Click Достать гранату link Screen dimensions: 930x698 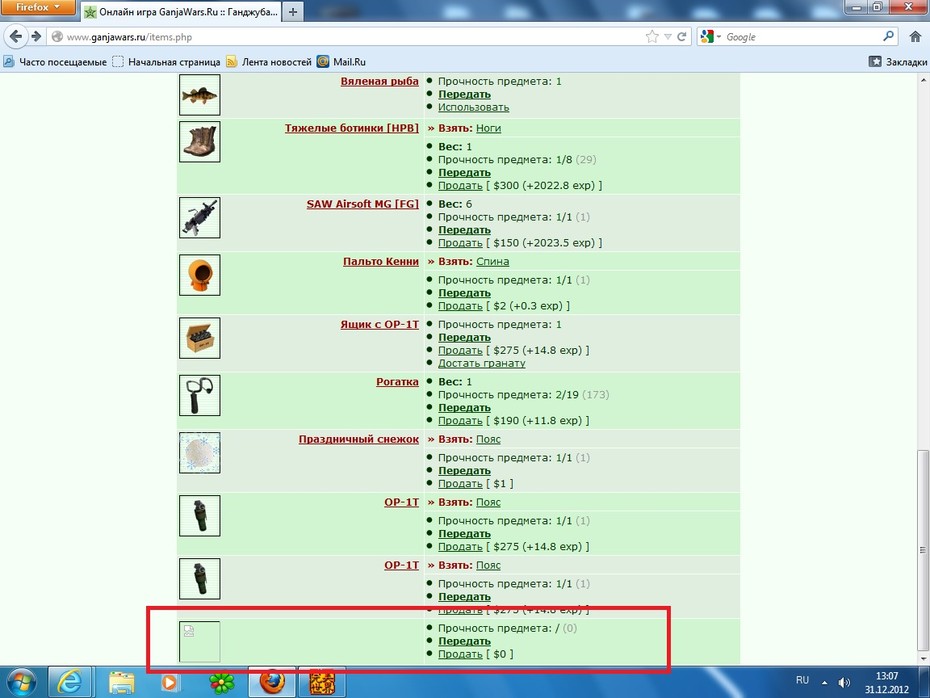[482, 364]
